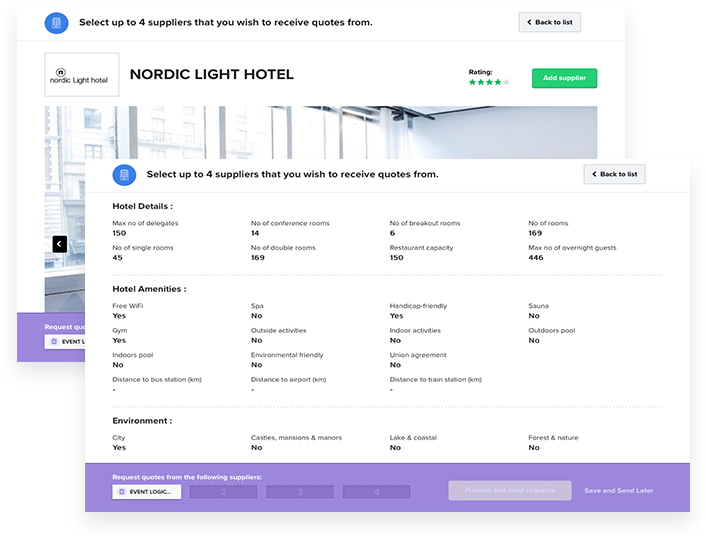Click empty supplier slot 4
Screen dimensions: 707x539
click(x=376, y=492)
